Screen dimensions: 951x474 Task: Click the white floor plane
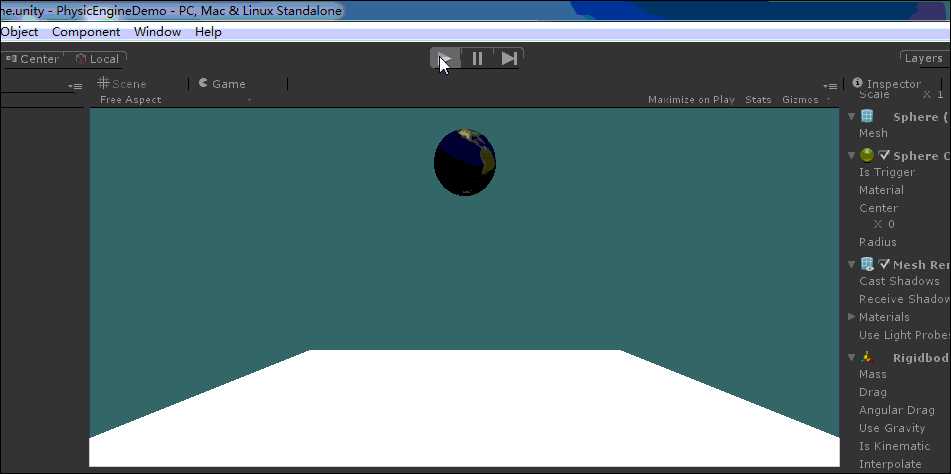tap(464, 408)
